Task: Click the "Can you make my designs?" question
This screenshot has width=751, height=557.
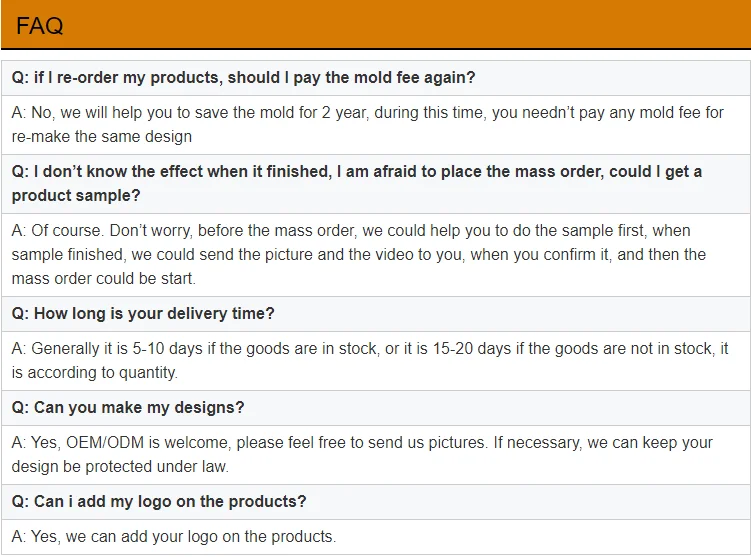Action: 127,407
